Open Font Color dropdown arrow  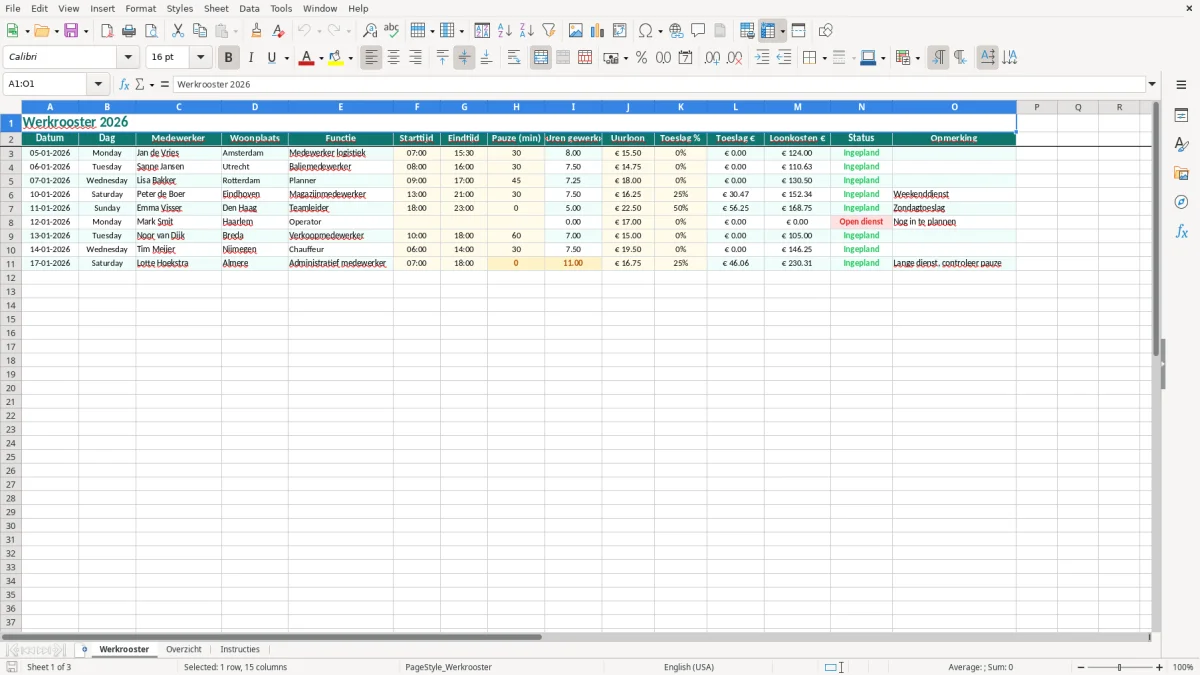[x=320, y=58]
